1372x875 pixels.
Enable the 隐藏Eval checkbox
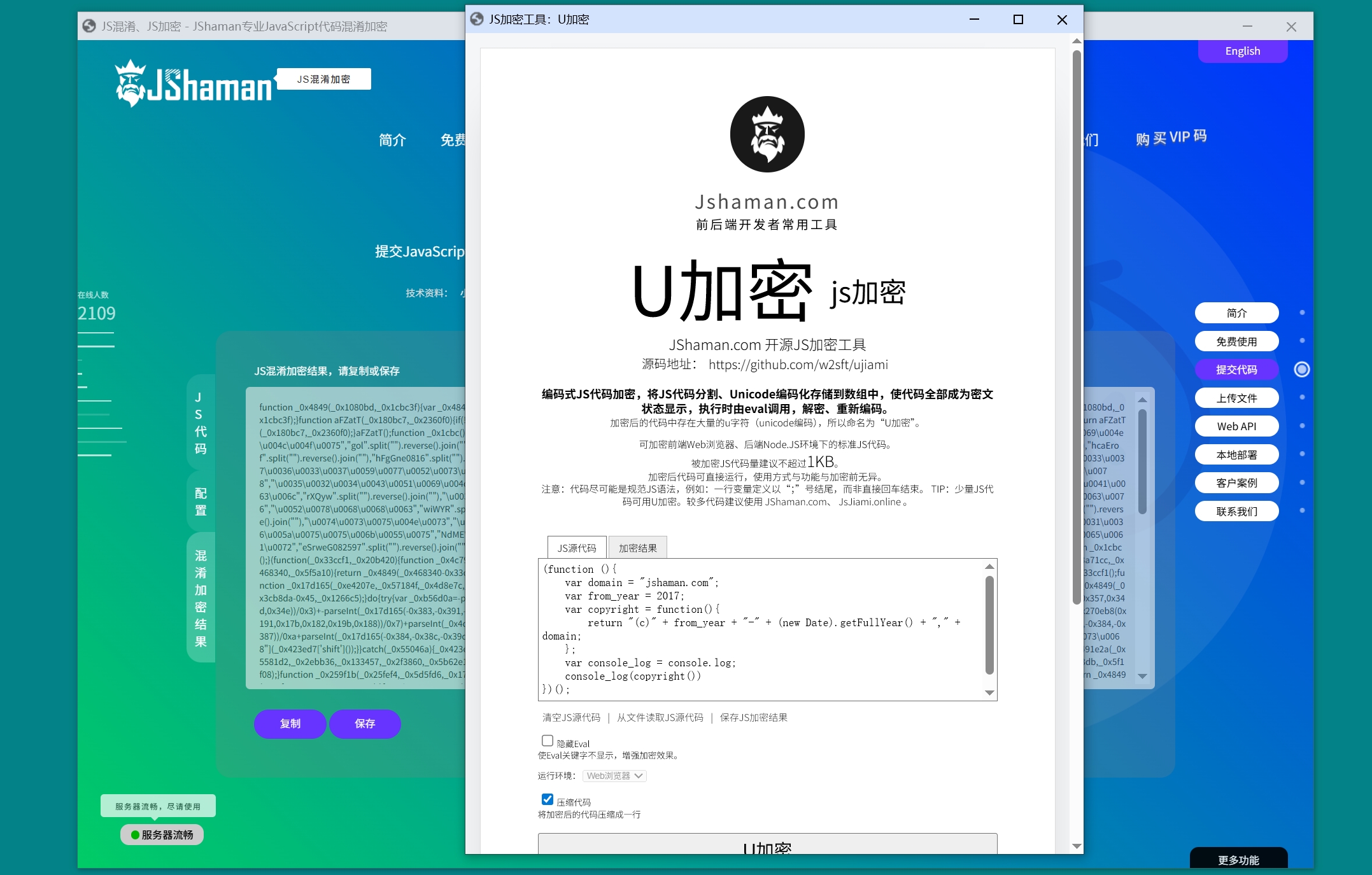pyautogui.click(x=547, y=741)
